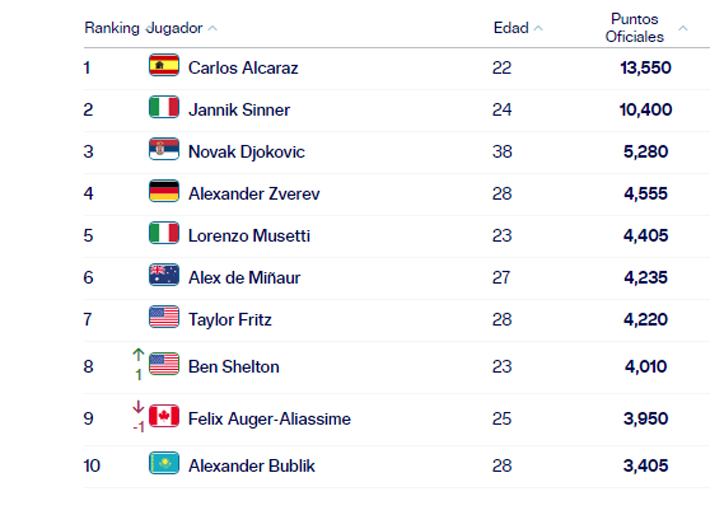Open Carlos Alcaraz player profile

tap(243, 68)
